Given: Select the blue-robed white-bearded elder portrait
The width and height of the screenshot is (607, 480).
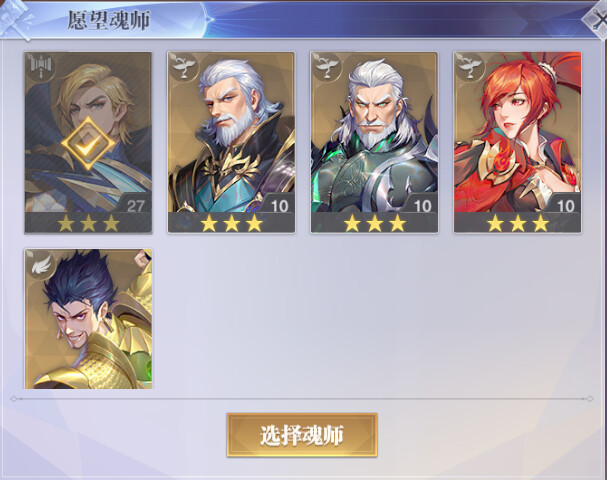Looking at the screenshot, I should [231, 132].
